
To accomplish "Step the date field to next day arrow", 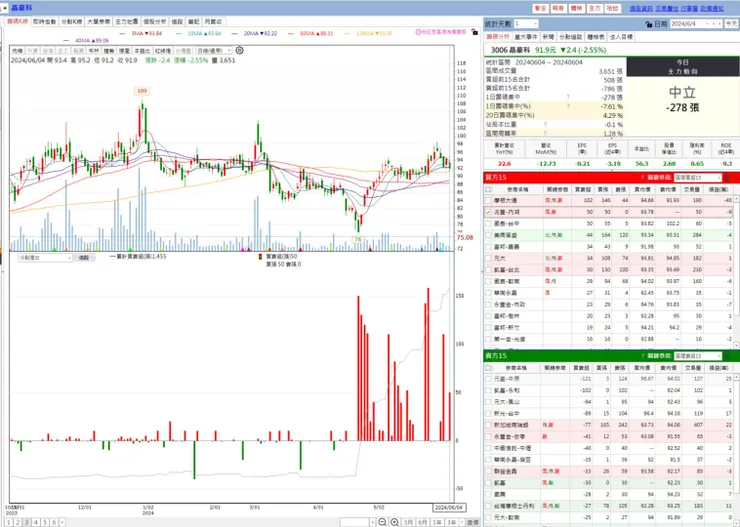I will (720, 24).
